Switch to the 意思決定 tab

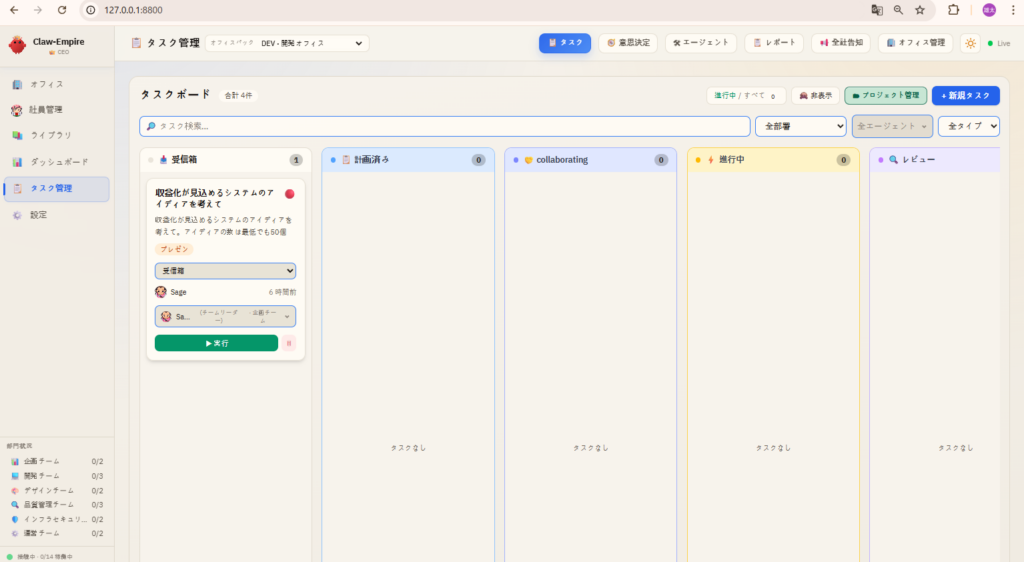pos(628,43)
